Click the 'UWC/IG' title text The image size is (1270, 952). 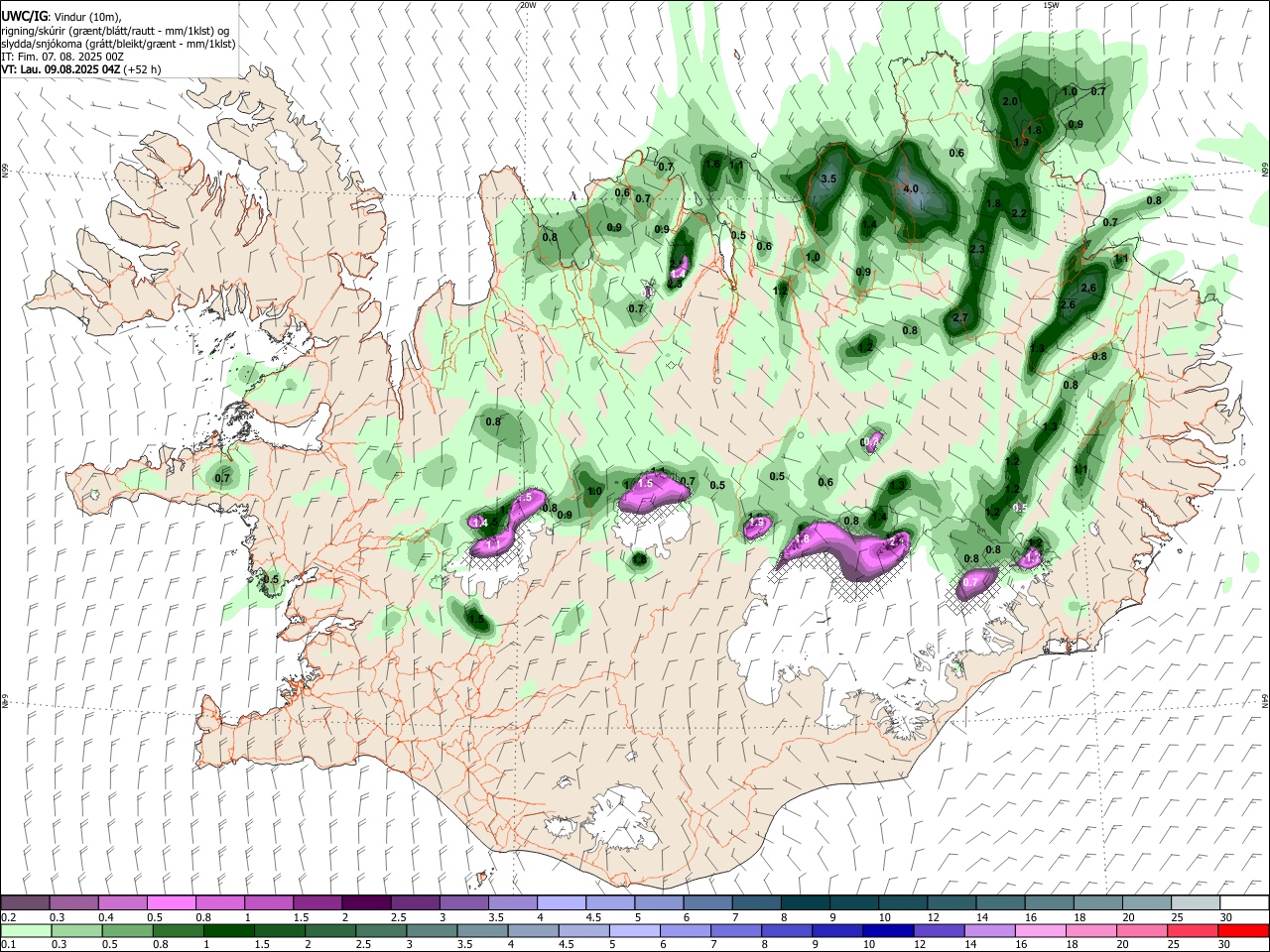pyautogui.click(x=24, y=16)
